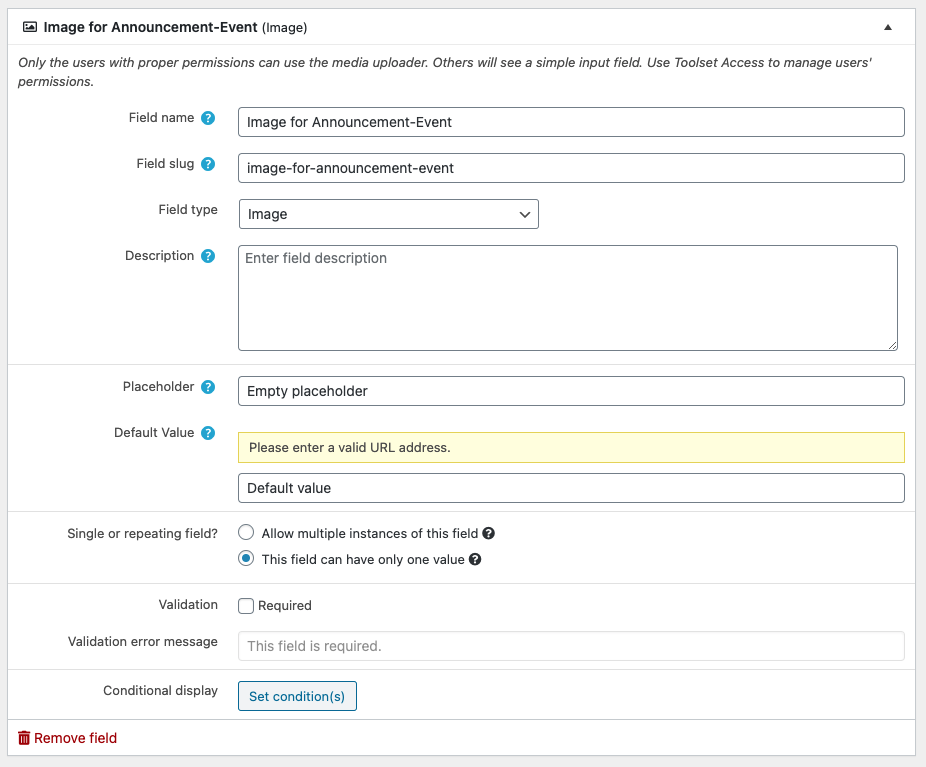Enable the Required validation checkbox
The image size is (926, 767).
click(246, 606)
